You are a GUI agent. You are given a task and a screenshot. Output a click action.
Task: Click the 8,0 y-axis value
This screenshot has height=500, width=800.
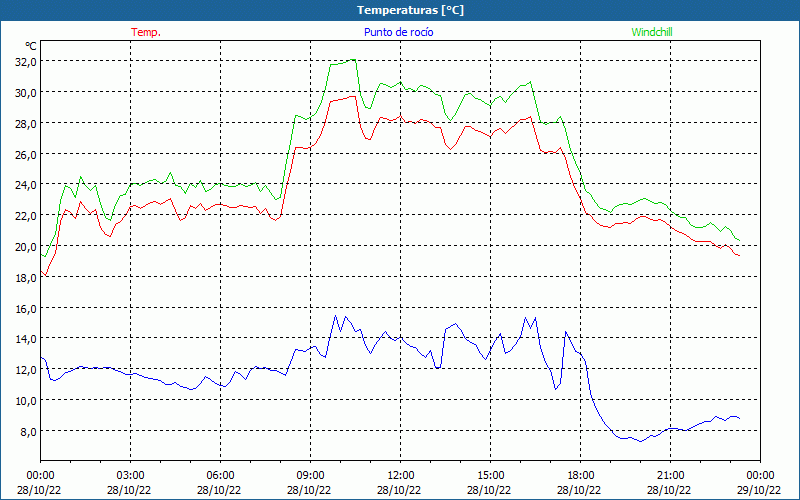tap(29, 431)
